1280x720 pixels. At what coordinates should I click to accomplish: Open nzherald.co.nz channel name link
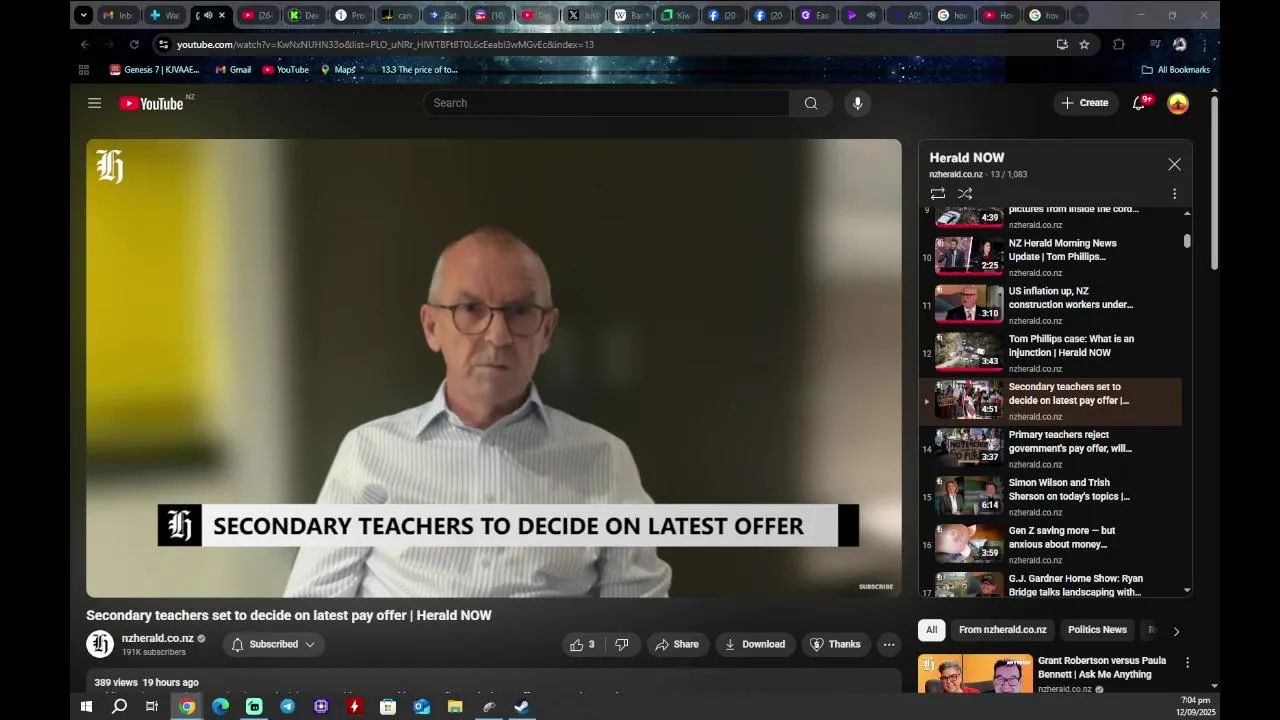click(x=158, y=638)
